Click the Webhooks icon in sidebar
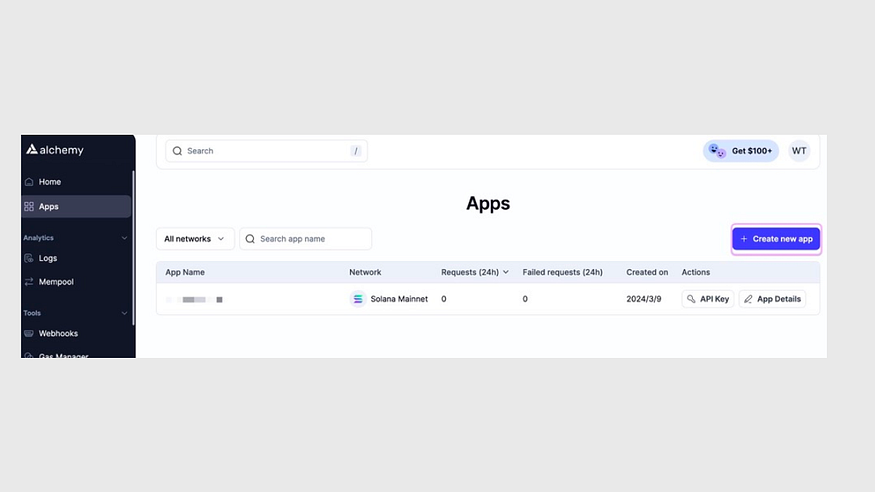The width and height of the screenshot is (875, 492). pos(29,334)
